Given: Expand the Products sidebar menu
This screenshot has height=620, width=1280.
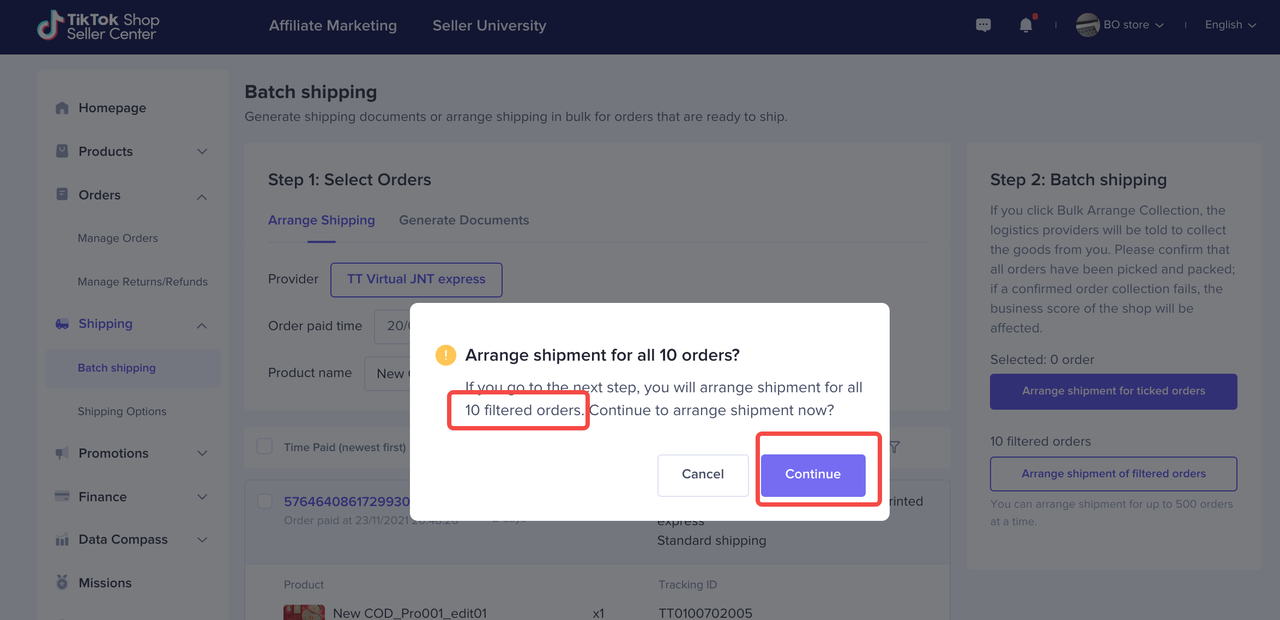Looking at the screenshot, I should tap(202, 152).
